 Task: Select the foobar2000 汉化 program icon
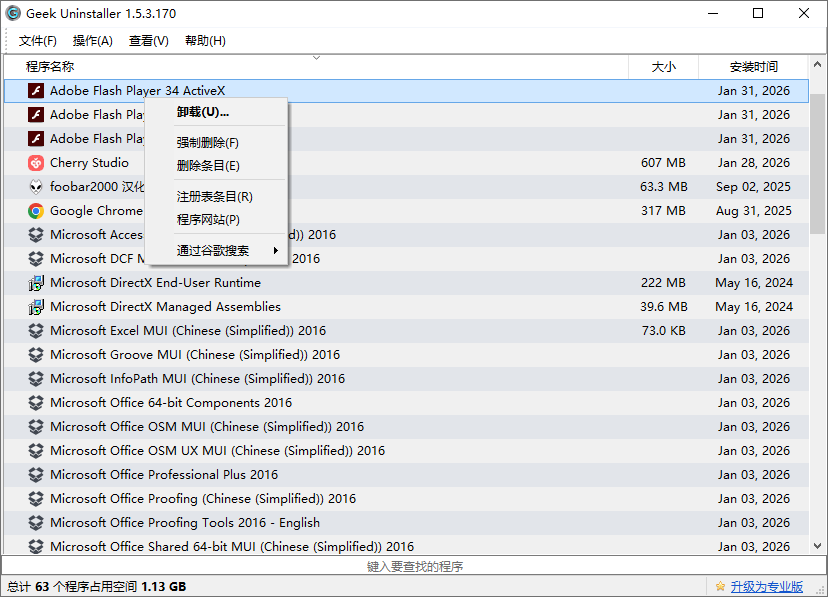(x=34, y=186)
